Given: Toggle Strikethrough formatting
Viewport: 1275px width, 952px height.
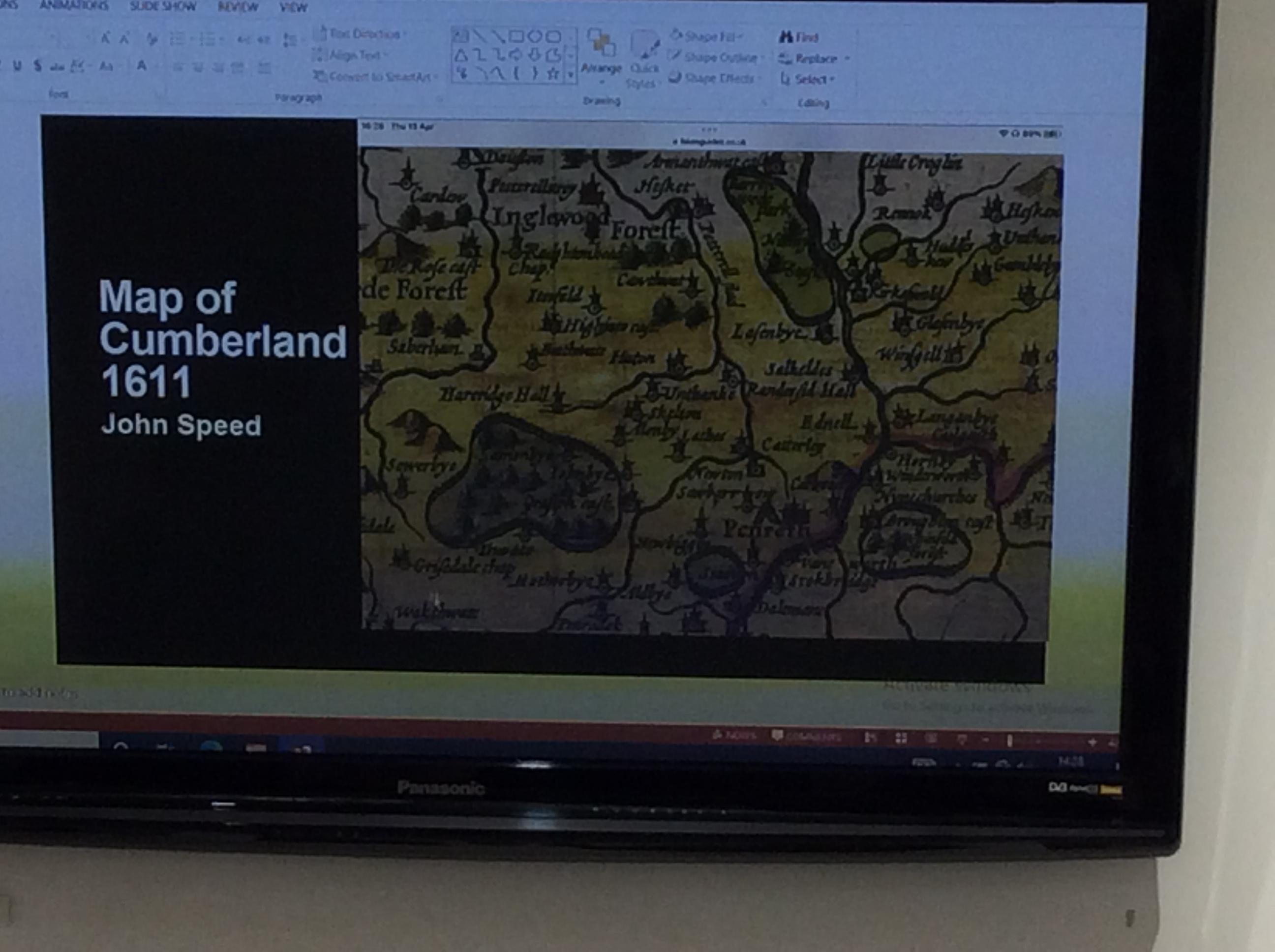Looking at the screenshot, I should [x=57, y=67].
